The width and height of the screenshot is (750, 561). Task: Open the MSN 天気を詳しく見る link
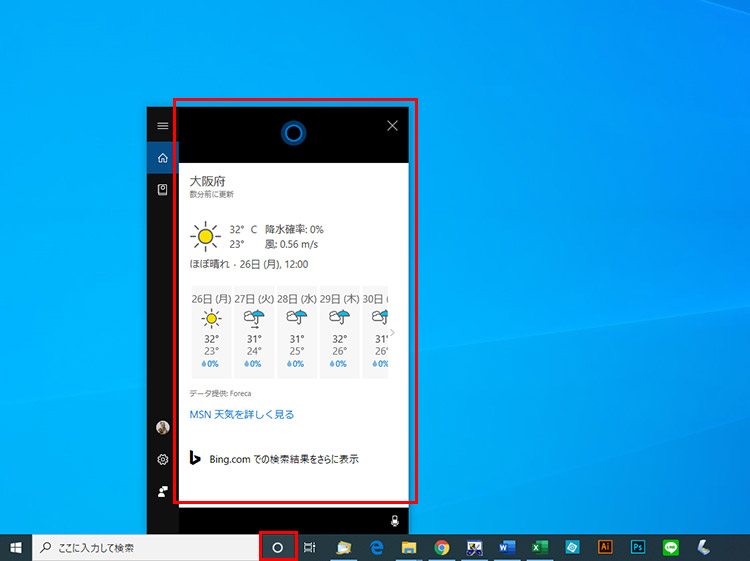242,414
